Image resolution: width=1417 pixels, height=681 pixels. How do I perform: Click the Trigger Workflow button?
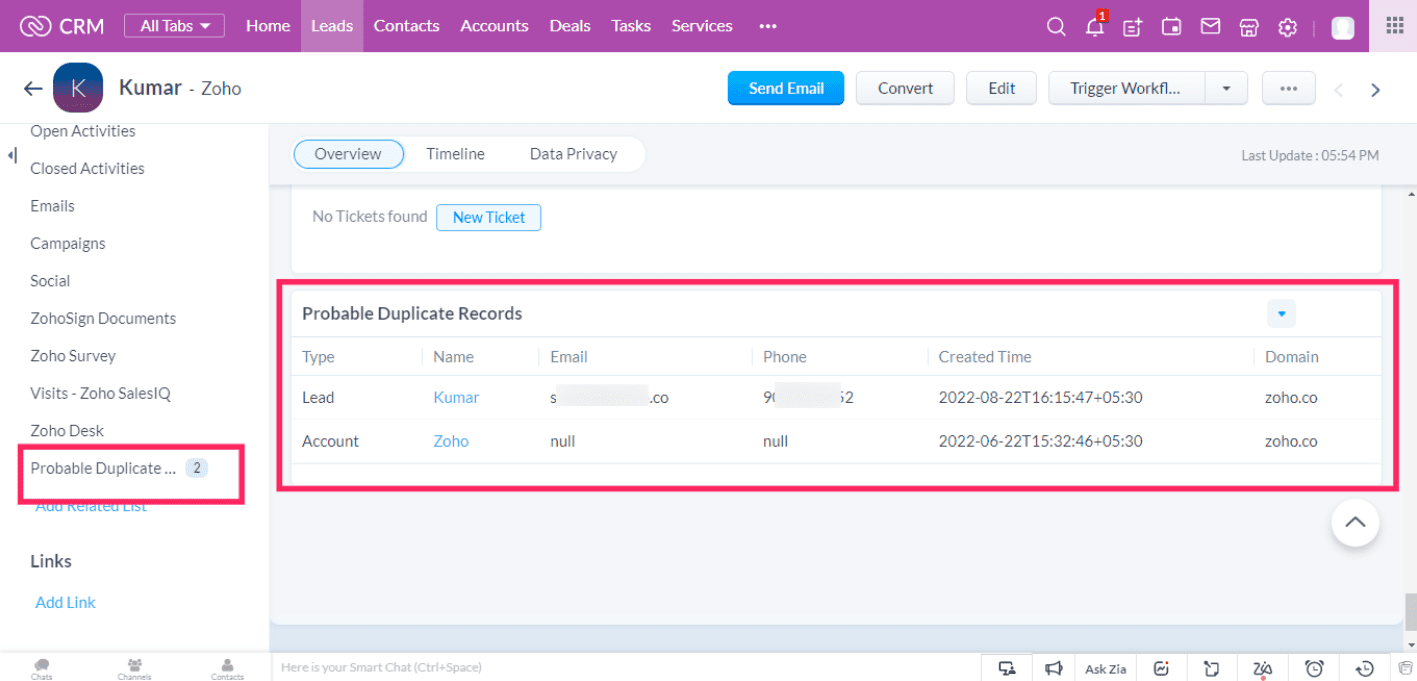coord(1127,88)
